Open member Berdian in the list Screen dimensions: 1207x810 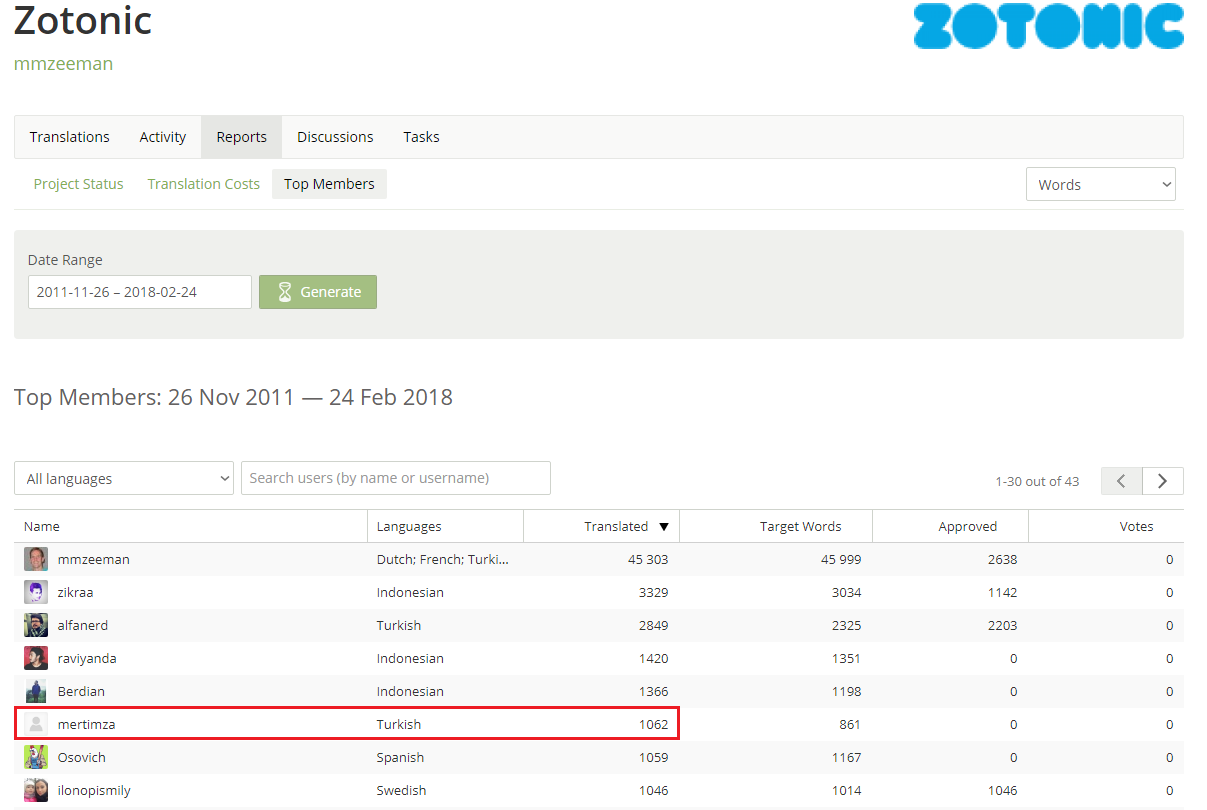point(81,691)
